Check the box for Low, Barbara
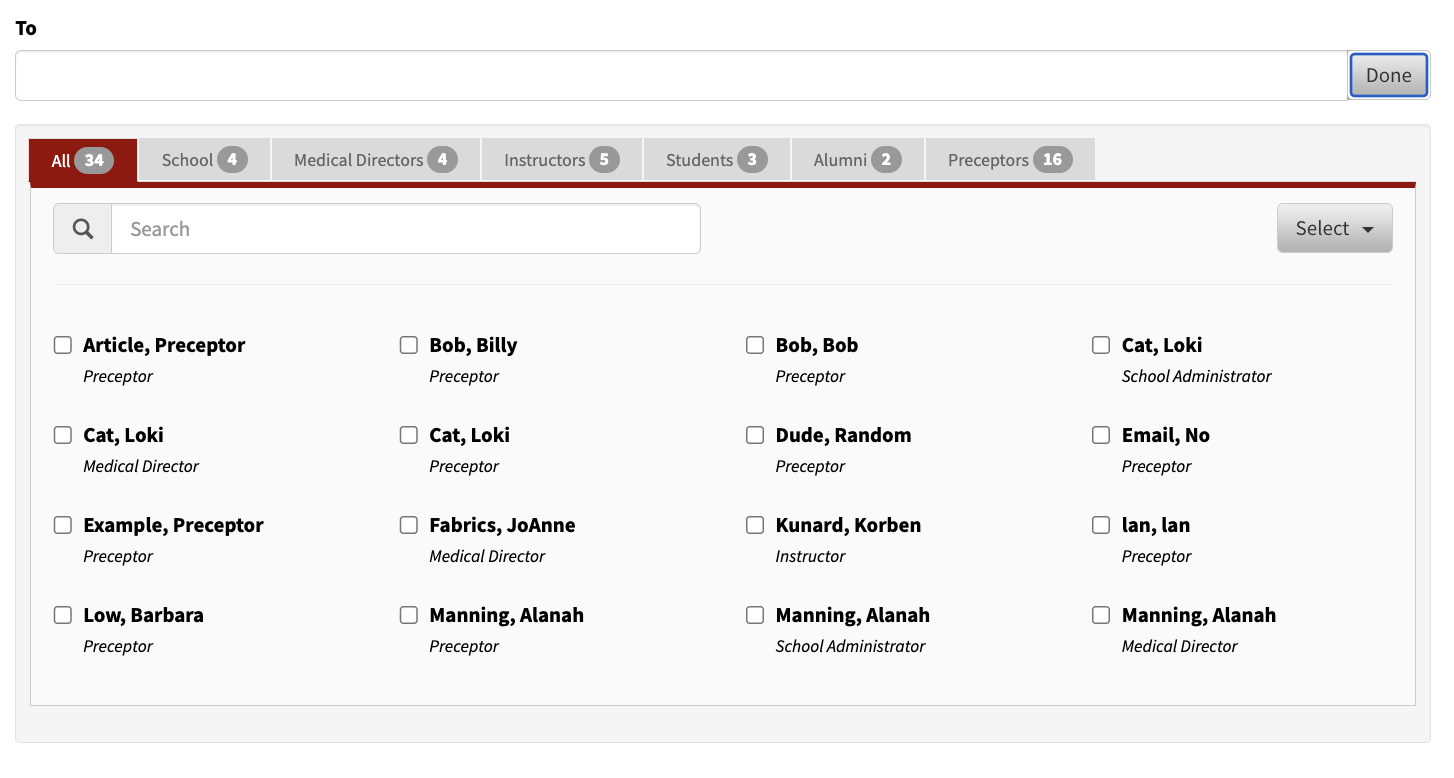This screenshot has width=1454, height=778. coord(63,615)
